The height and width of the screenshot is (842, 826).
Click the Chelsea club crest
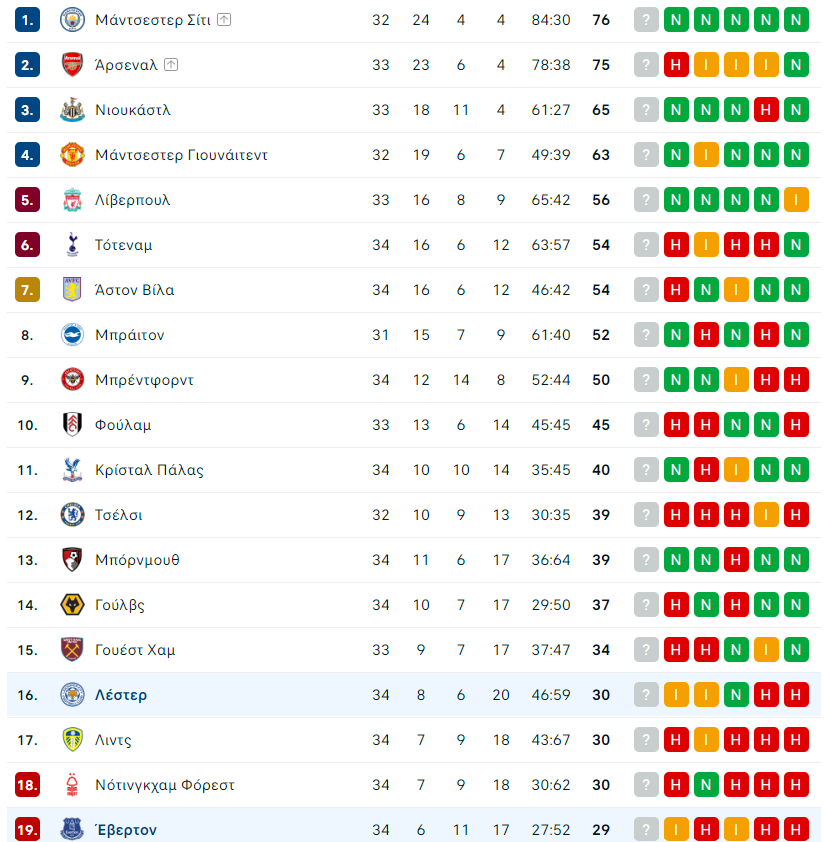72,515
